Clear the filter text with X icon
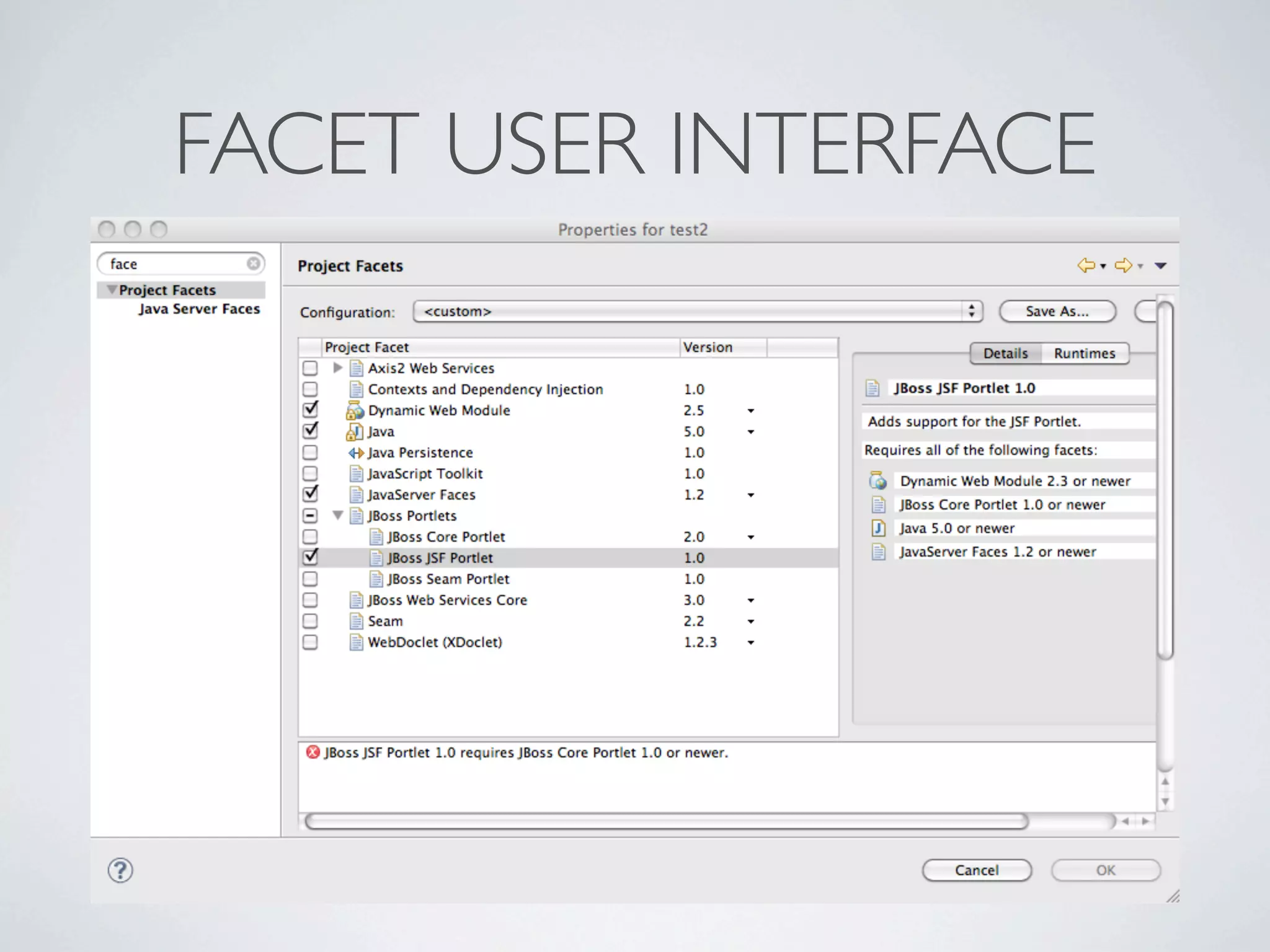1270x952 pixels. [253, 264]
